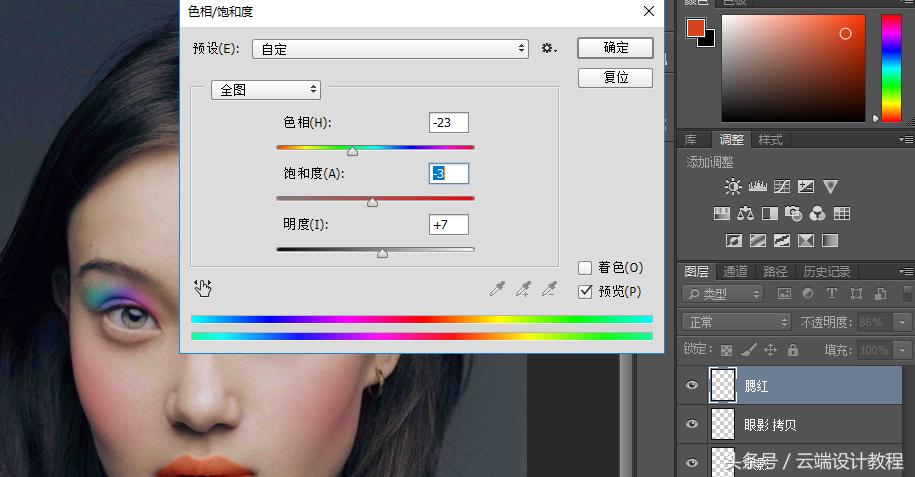The width and height of the screenshot is (915, 477).
Task: Toggle the layer filter on/off switch
Action: (907, 293)
